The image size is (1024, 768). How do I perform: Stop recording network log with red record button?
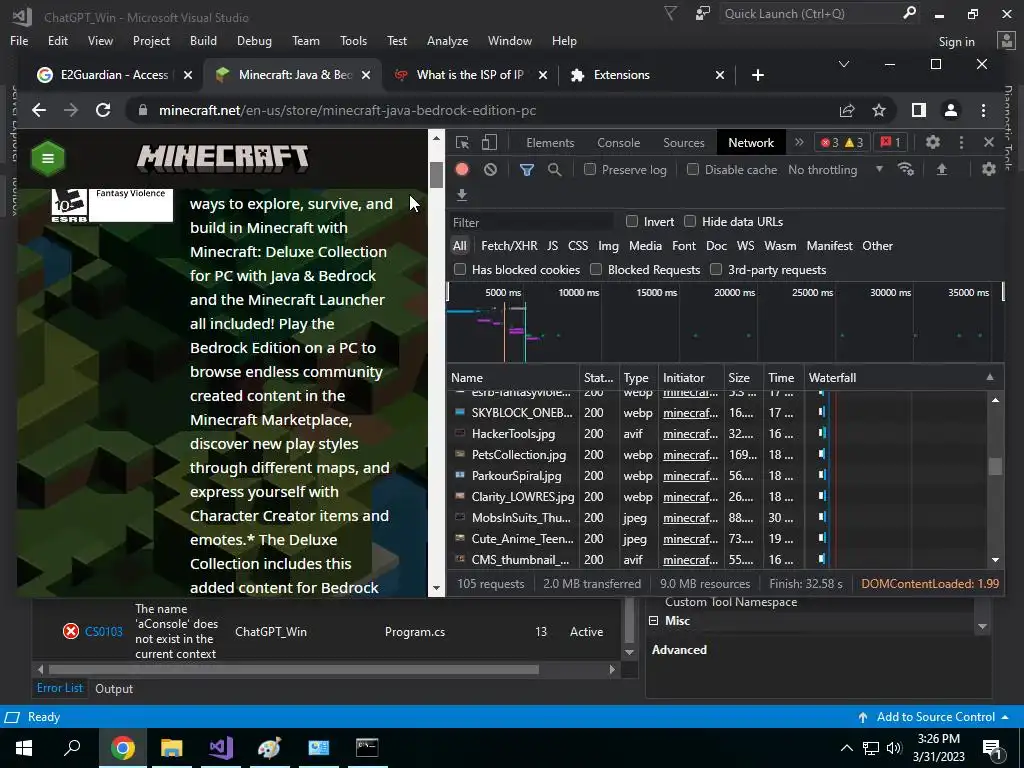tap(462, 169)
